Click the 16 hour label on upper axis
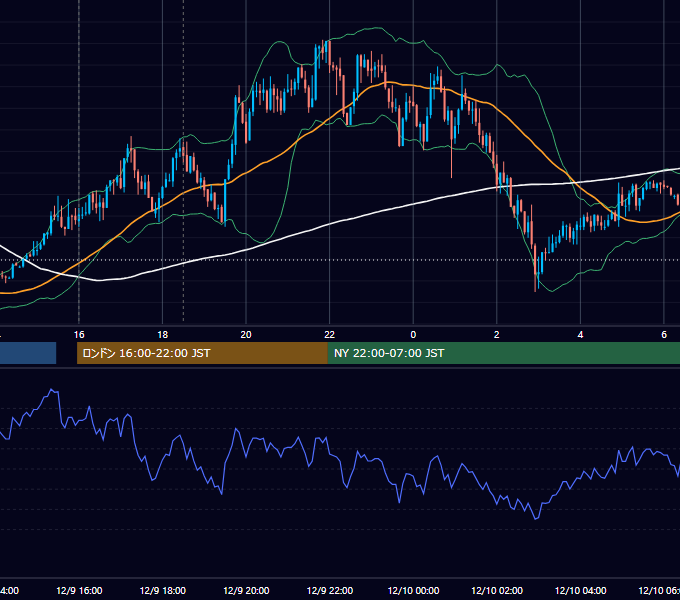This screenshot has height=600, width=680. (x=79, y=335)
